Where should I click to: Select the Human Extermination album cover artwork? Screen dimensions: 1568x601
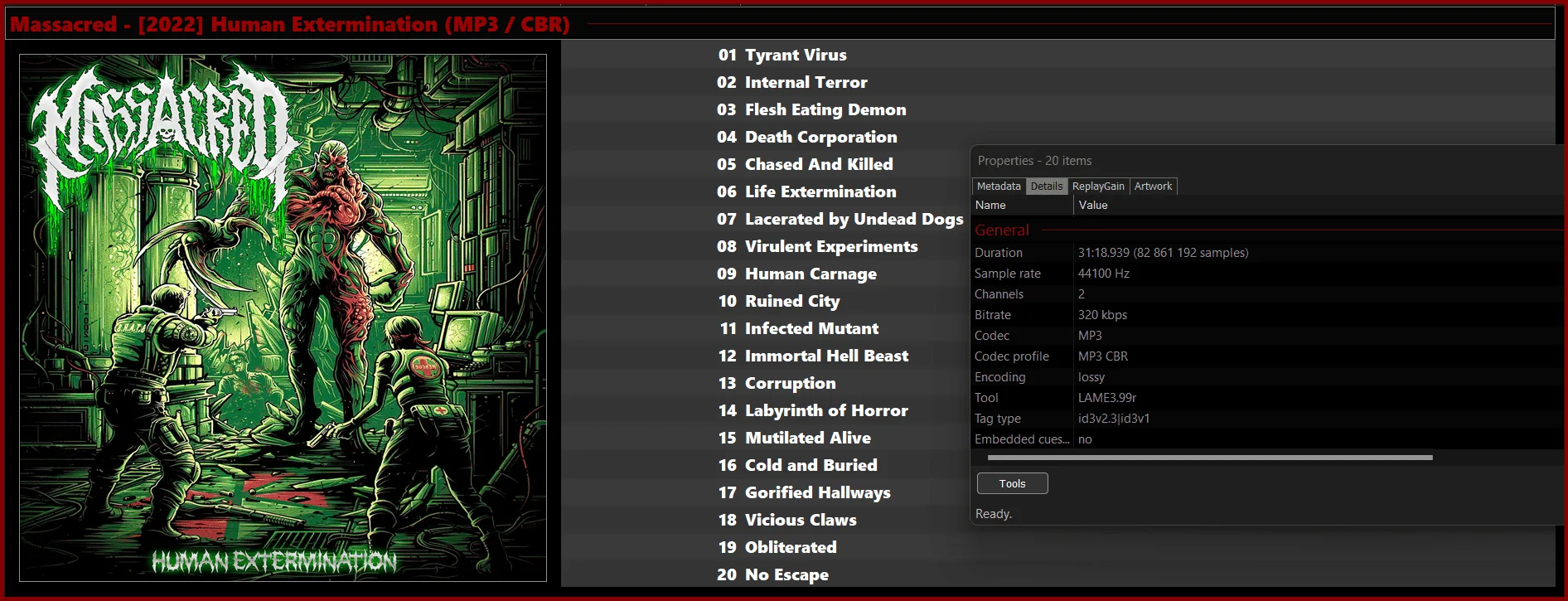283,317
